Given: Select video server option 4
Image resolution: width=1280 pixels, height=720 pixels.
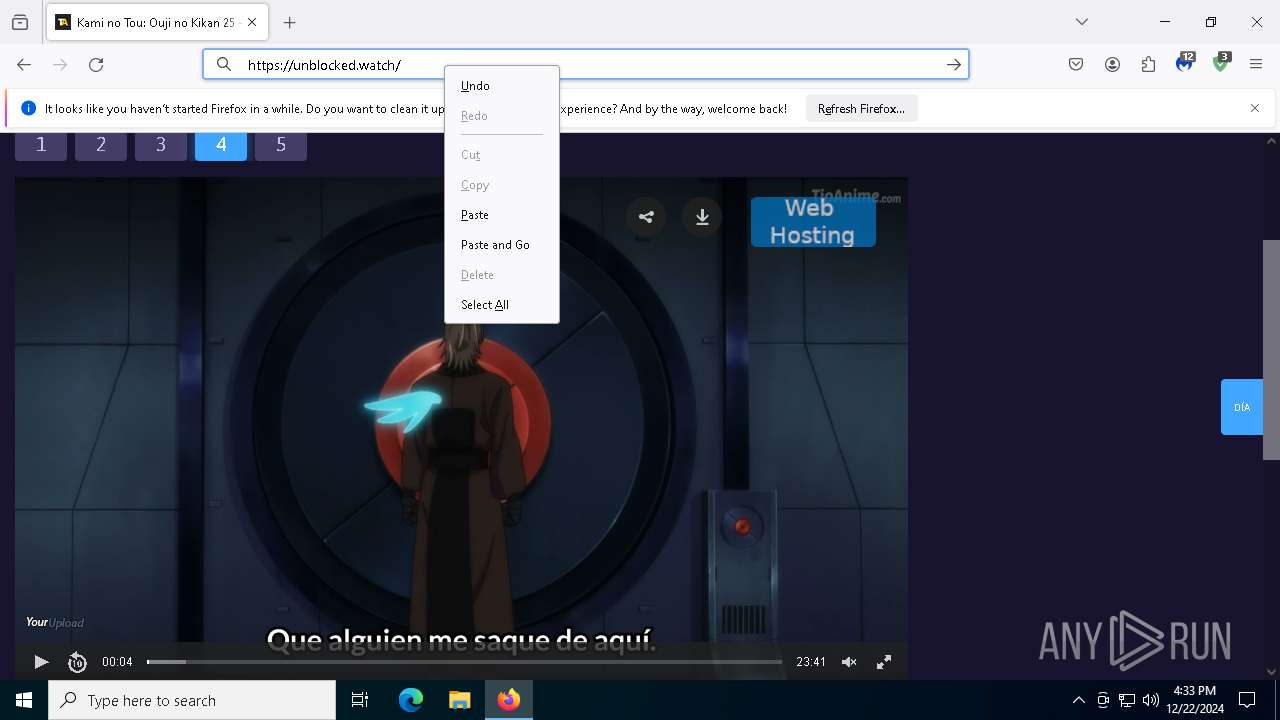Looking at the screenshot, I should click(221, 146).
